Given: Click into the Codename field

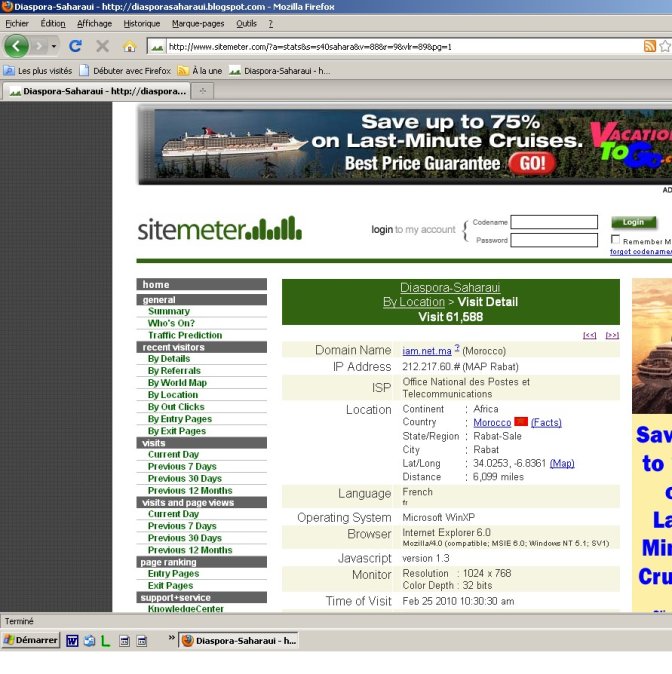Looking at the screenshot, I should (554, 222).
